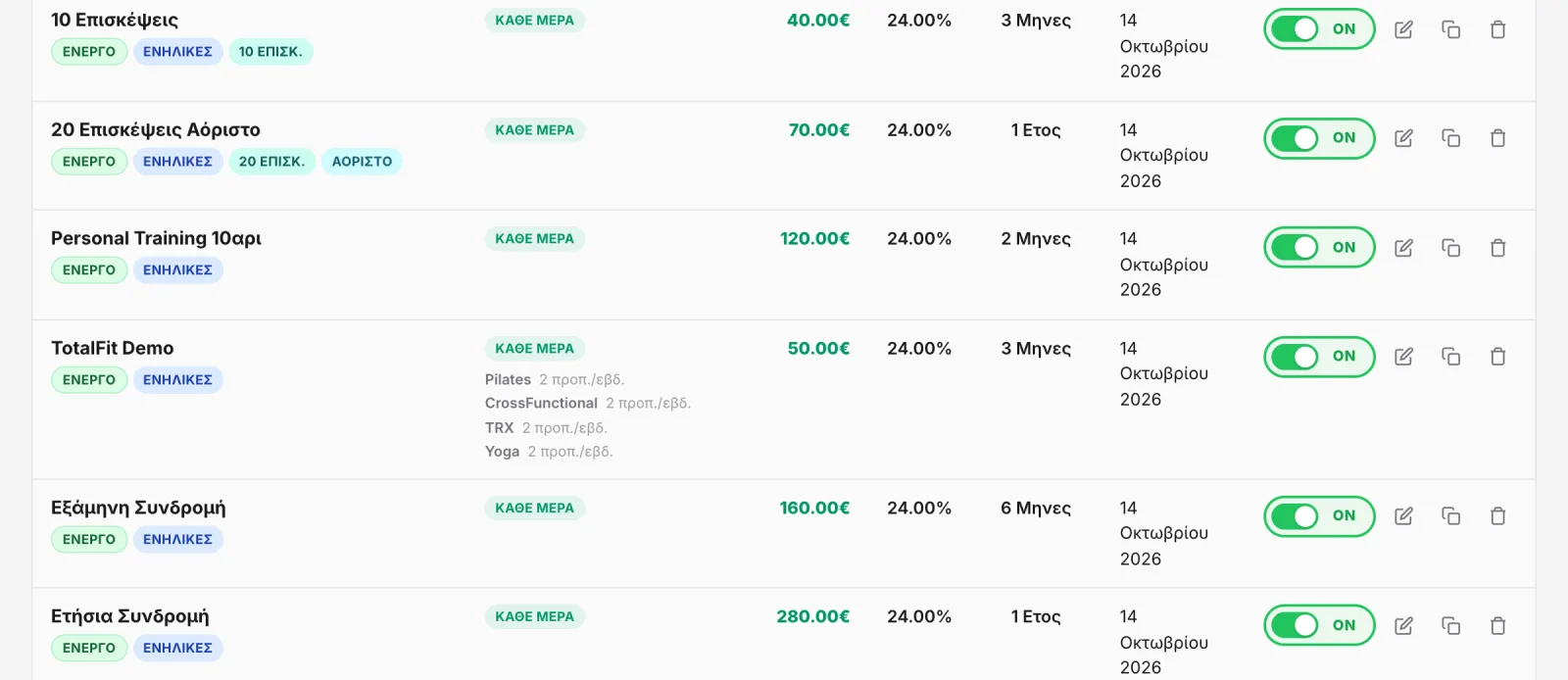Edit the TotalFit Demo plan

(1403, 357)
